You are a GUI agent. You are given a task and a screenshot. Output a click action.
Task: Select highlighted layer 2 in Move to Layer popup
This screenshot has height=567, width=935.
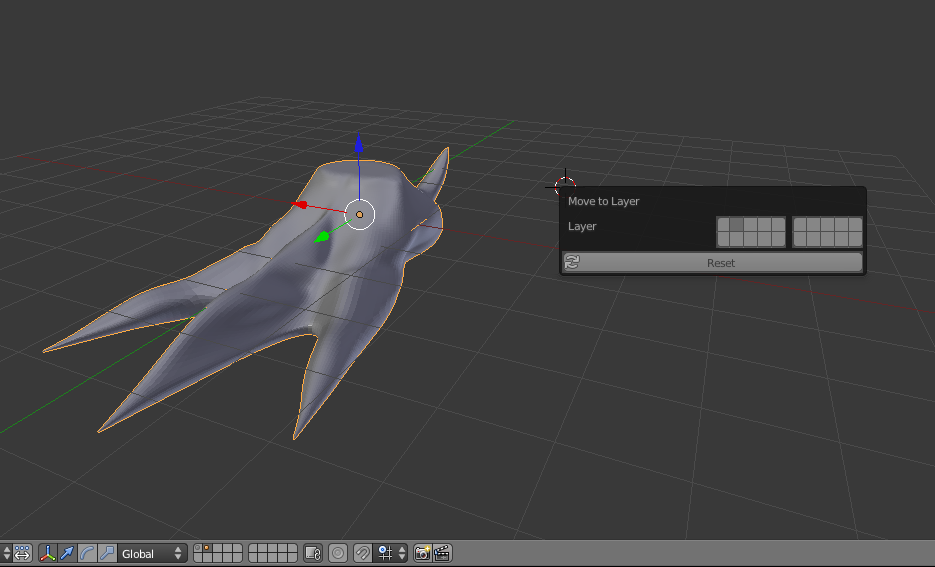point(736,225)
